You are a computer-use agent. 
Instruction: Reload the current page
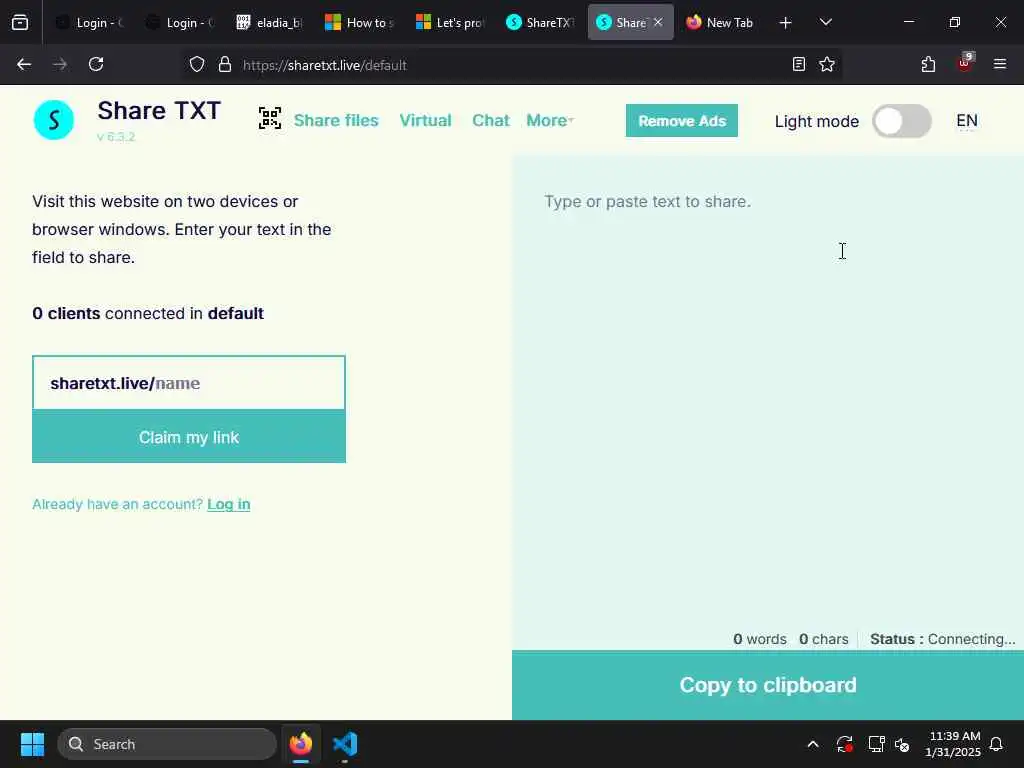point(96,64)
